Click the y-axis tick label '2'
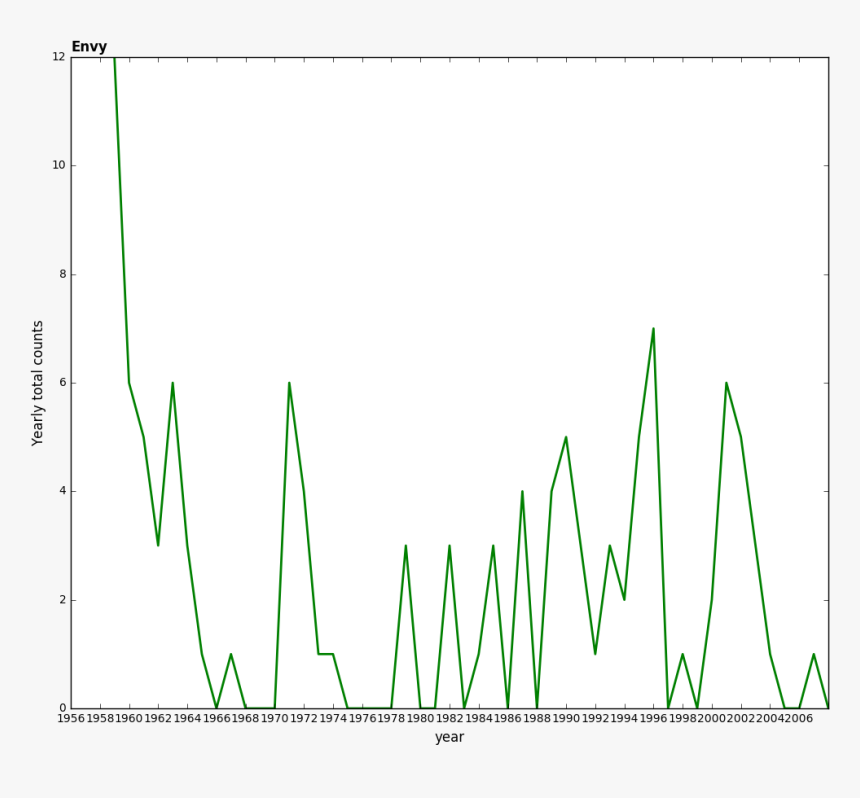 pyautogui.click(x=63, y=600)
